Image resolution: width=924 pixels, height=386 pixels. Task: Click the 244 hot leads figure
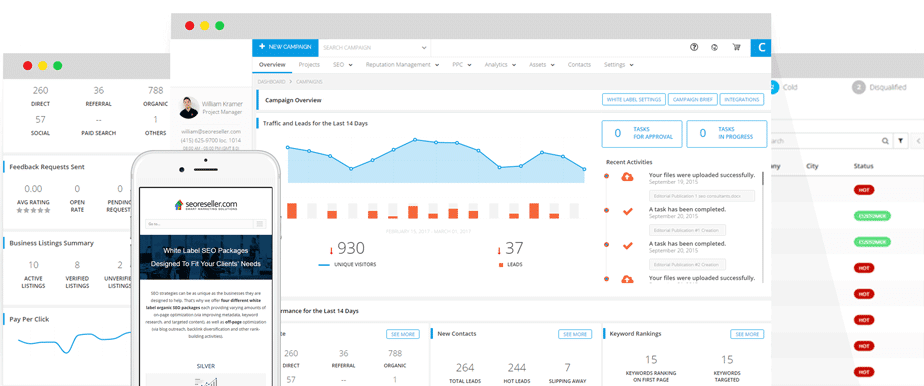coord(516,368)
